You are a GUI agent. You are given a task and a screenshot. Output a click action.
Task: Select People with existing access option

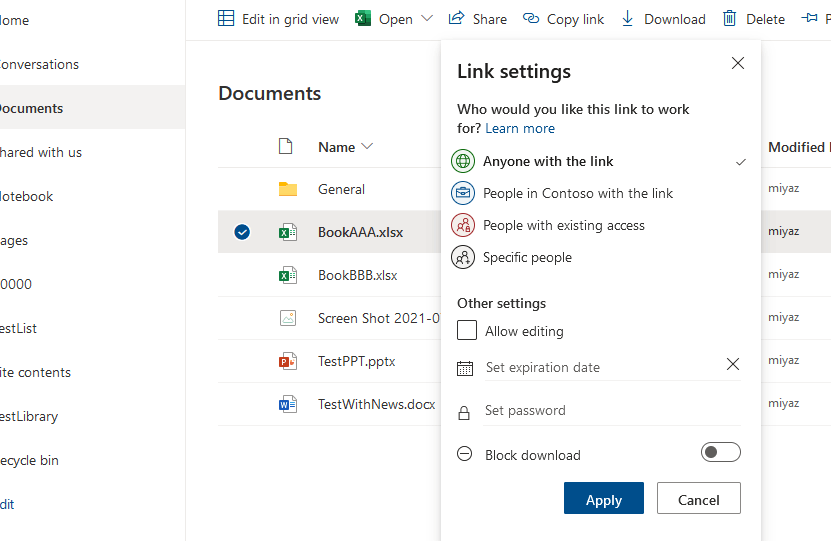point(599,225)
